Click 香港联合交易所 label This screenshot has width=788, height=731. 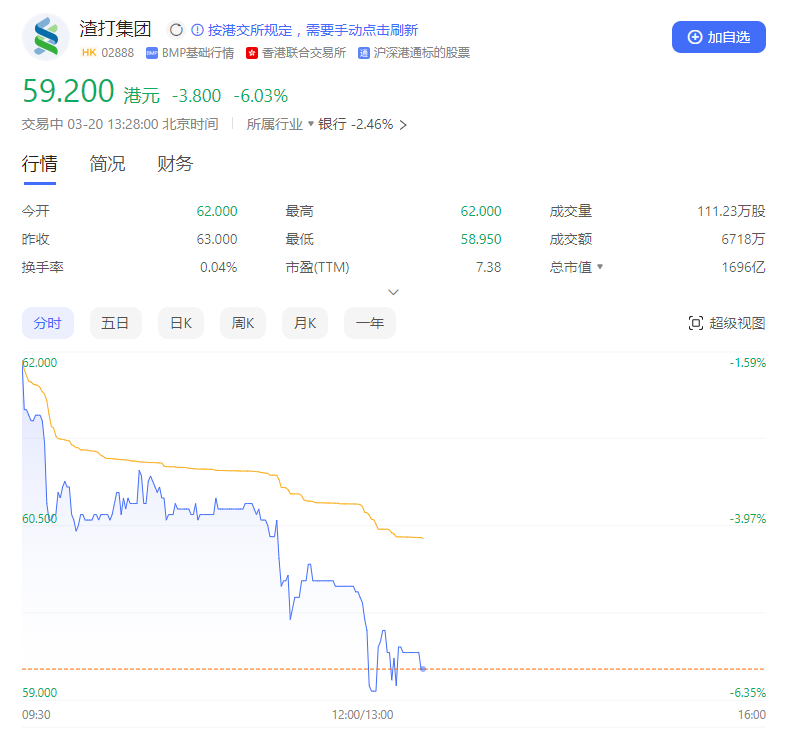click(304, 53)
